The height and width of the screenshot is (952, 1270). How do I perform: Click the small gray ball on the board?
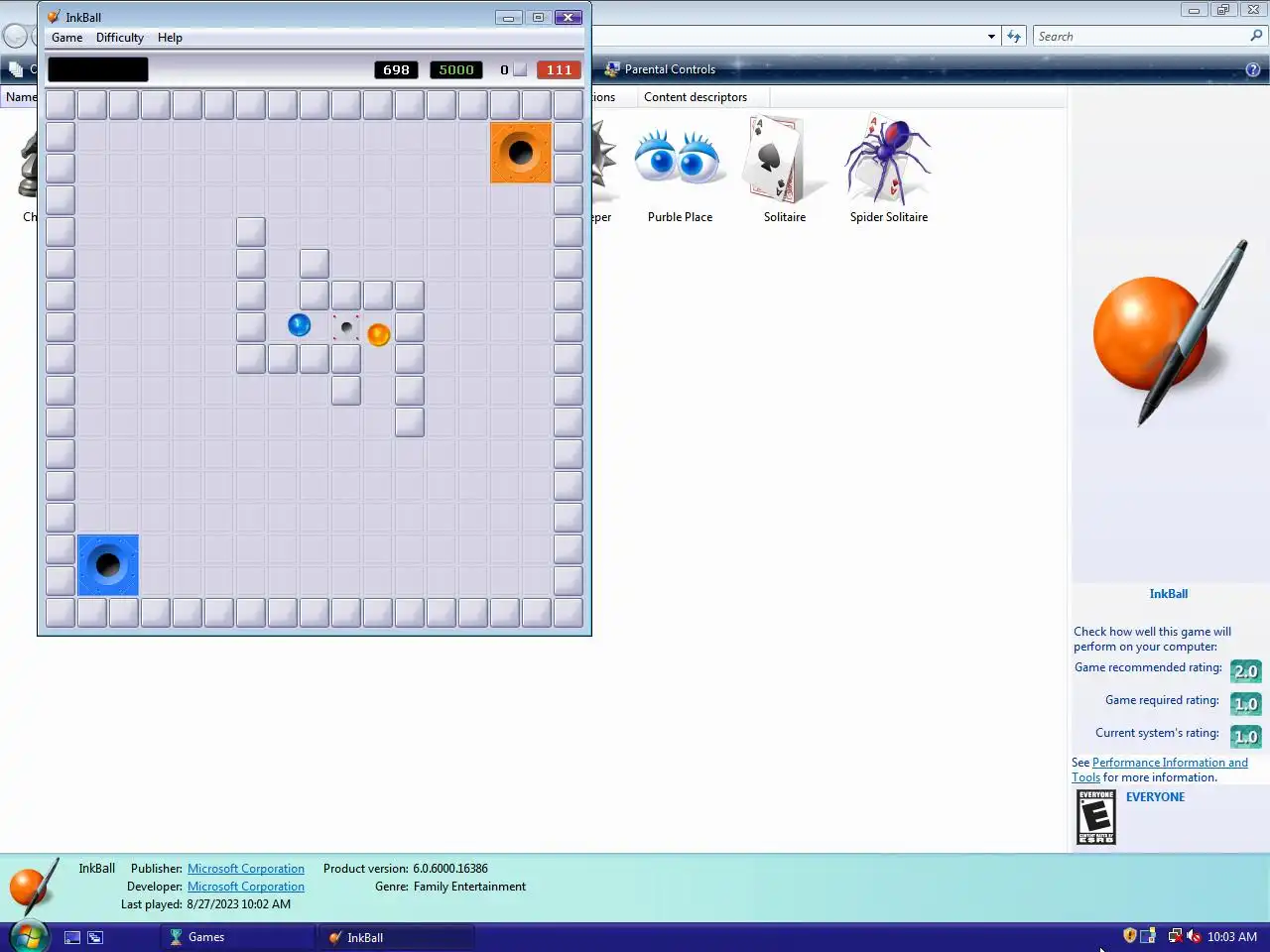346,327
